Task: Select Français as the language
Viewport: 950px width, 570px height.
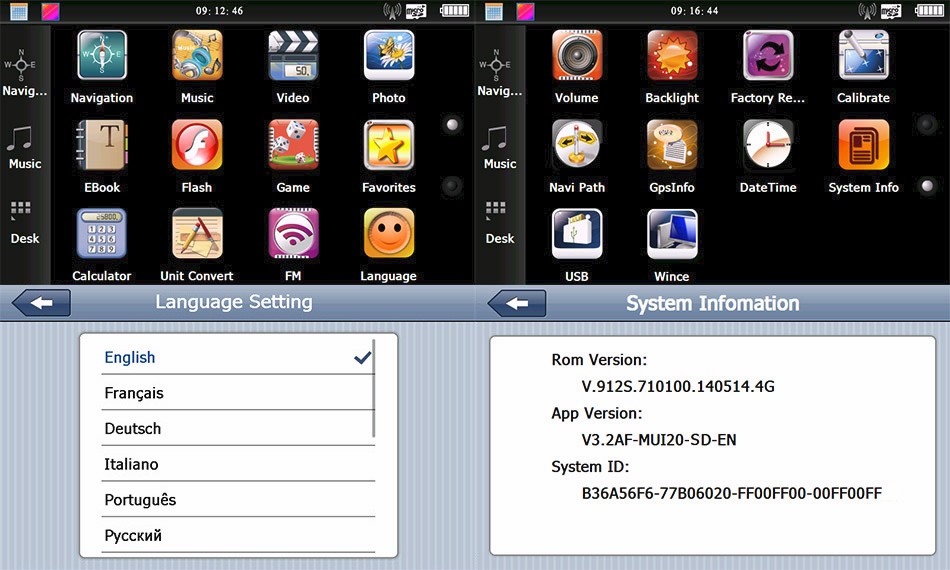Action: [x=236, y=393]
